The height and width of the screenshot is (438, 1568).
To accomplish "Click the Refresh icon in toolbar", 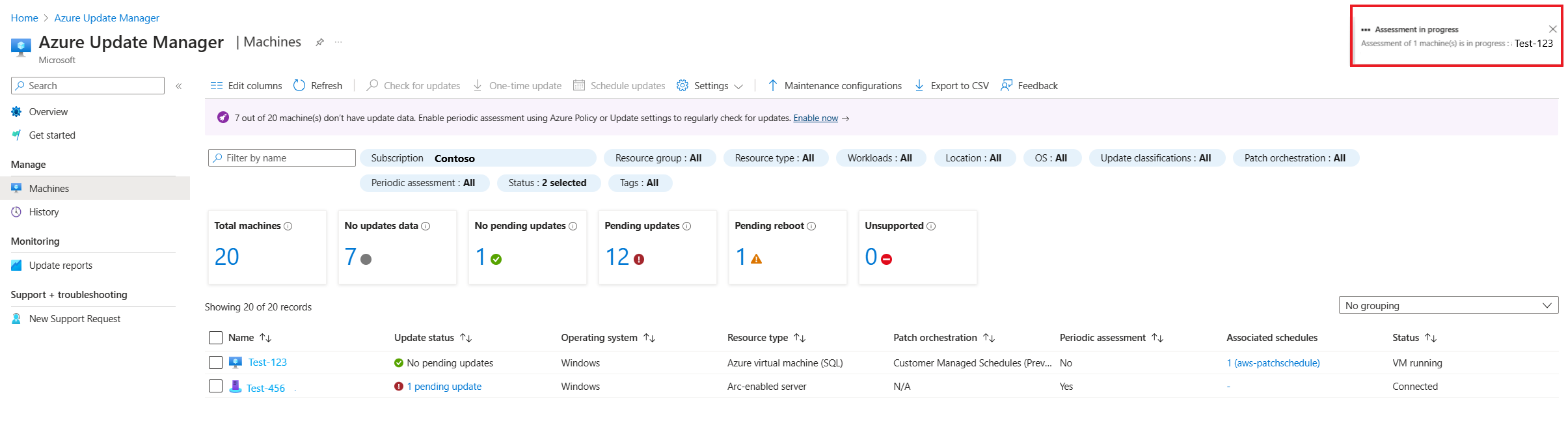I will coord(299,85).
